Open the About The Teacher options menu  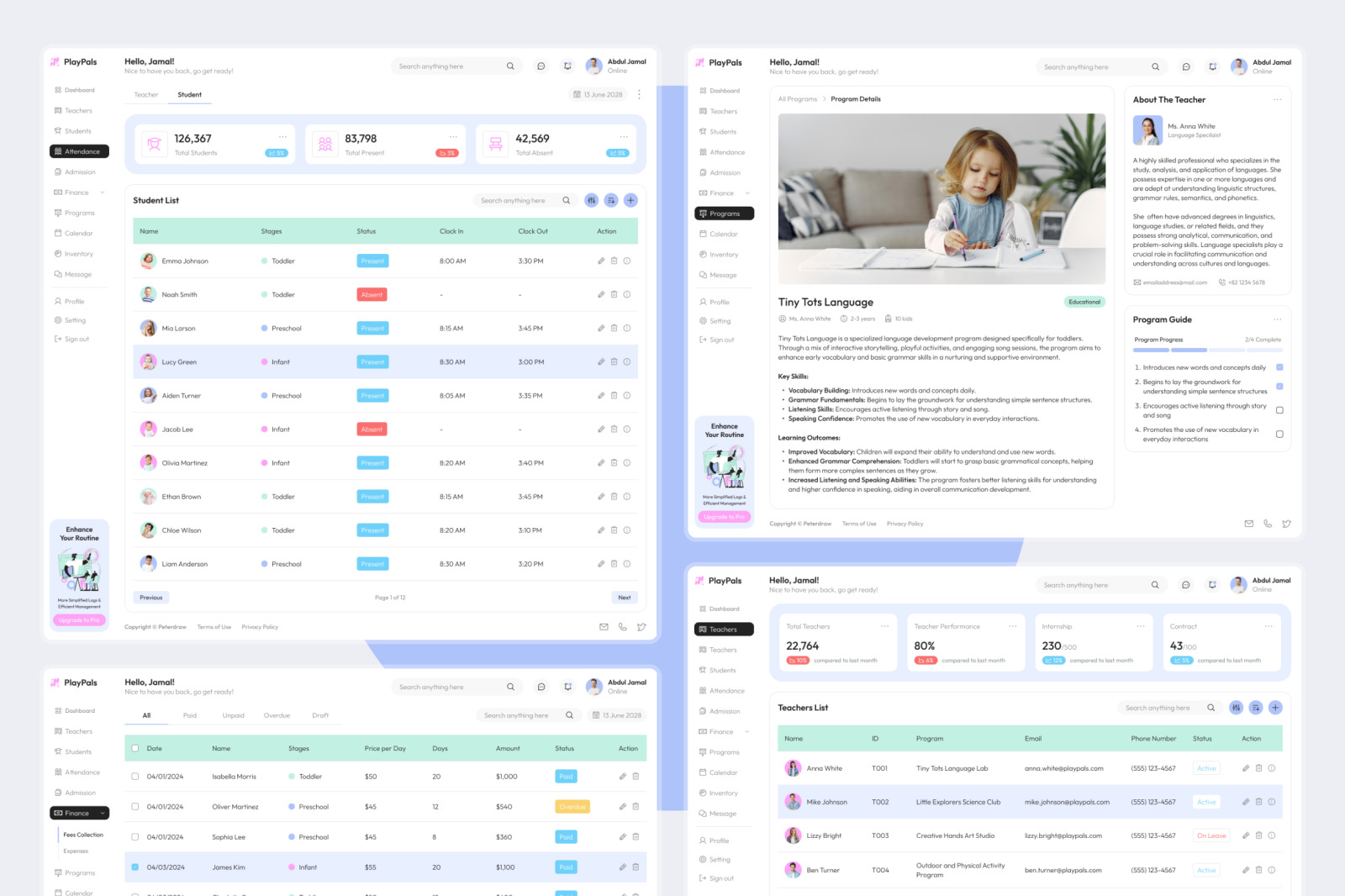[1277, 100]
